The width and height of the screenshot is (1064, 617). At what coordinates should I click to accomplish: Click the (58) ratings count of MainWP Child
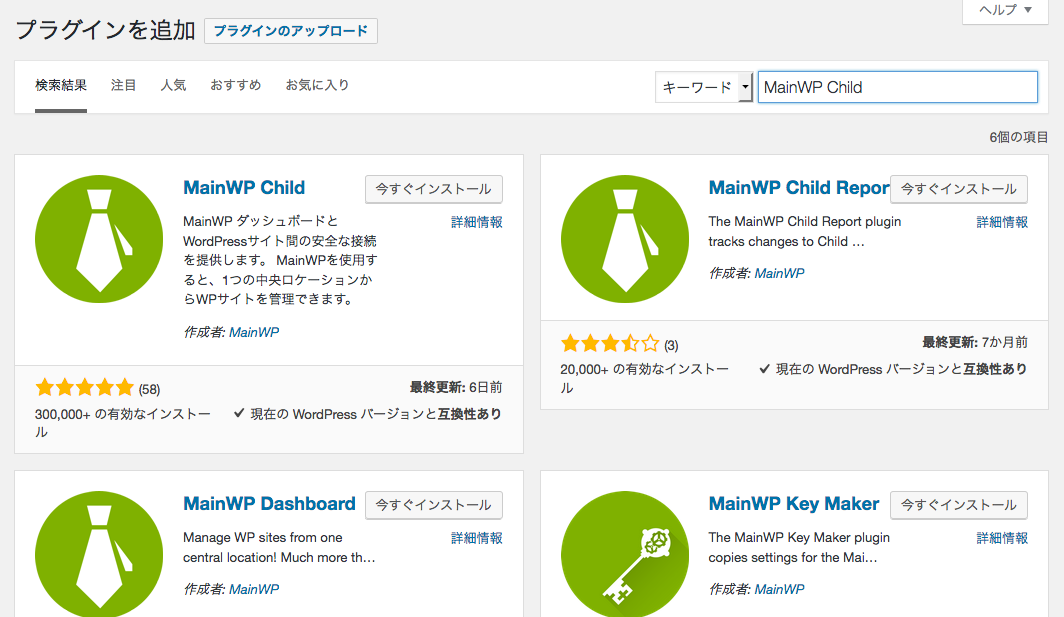(149, 390)
